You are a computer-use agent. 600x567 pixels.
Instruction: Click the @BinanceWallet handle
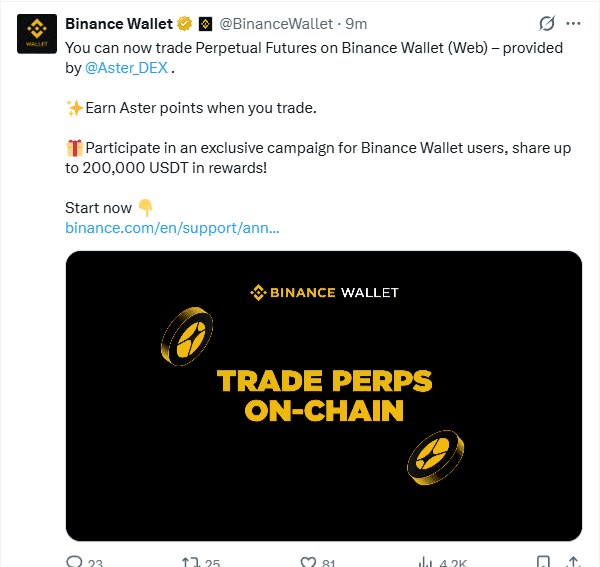(276, 23)
